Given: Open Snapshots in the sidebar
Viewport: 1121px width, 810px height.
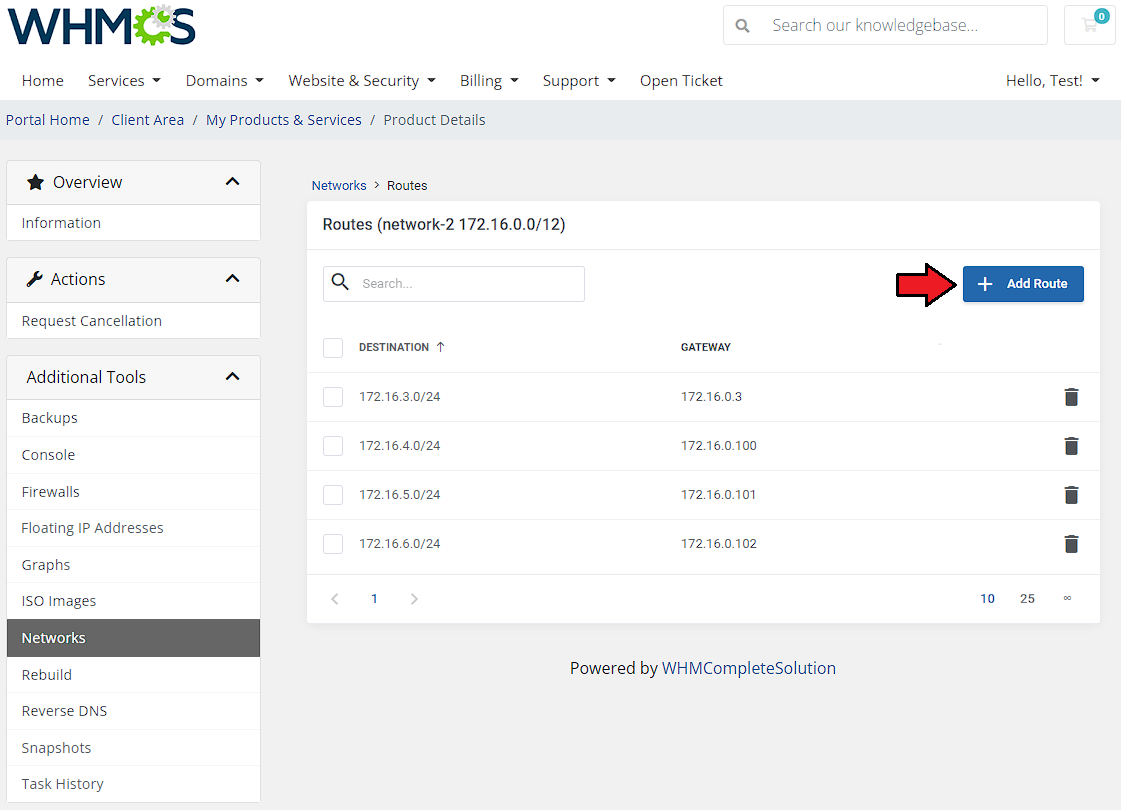Looking at the screenshot, I should tap(133, 748).
